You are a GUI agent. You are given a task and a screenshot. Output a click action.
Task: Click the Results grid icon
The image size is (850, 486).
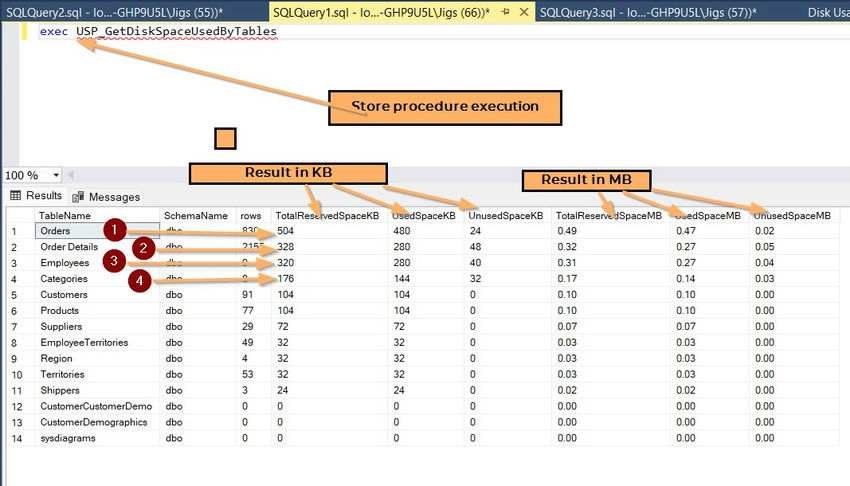click(16, 196)
